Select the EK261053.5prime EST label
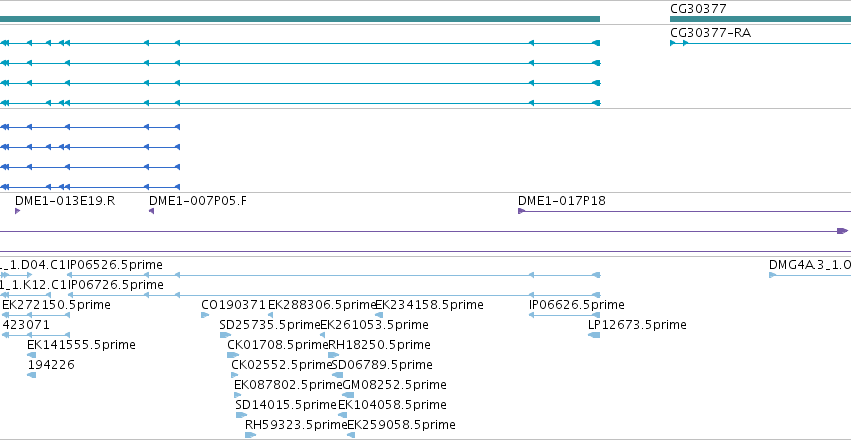Viewport: 851px width, 440px height. tap(374, 325)
